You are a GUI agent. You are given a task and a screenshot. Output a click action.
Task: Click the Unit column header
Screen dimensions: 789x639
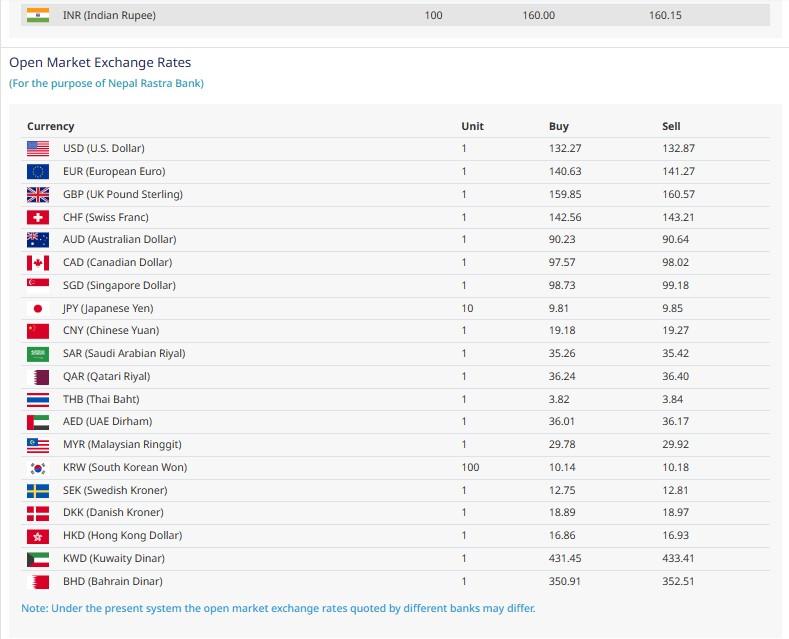(x=472, y=126)
